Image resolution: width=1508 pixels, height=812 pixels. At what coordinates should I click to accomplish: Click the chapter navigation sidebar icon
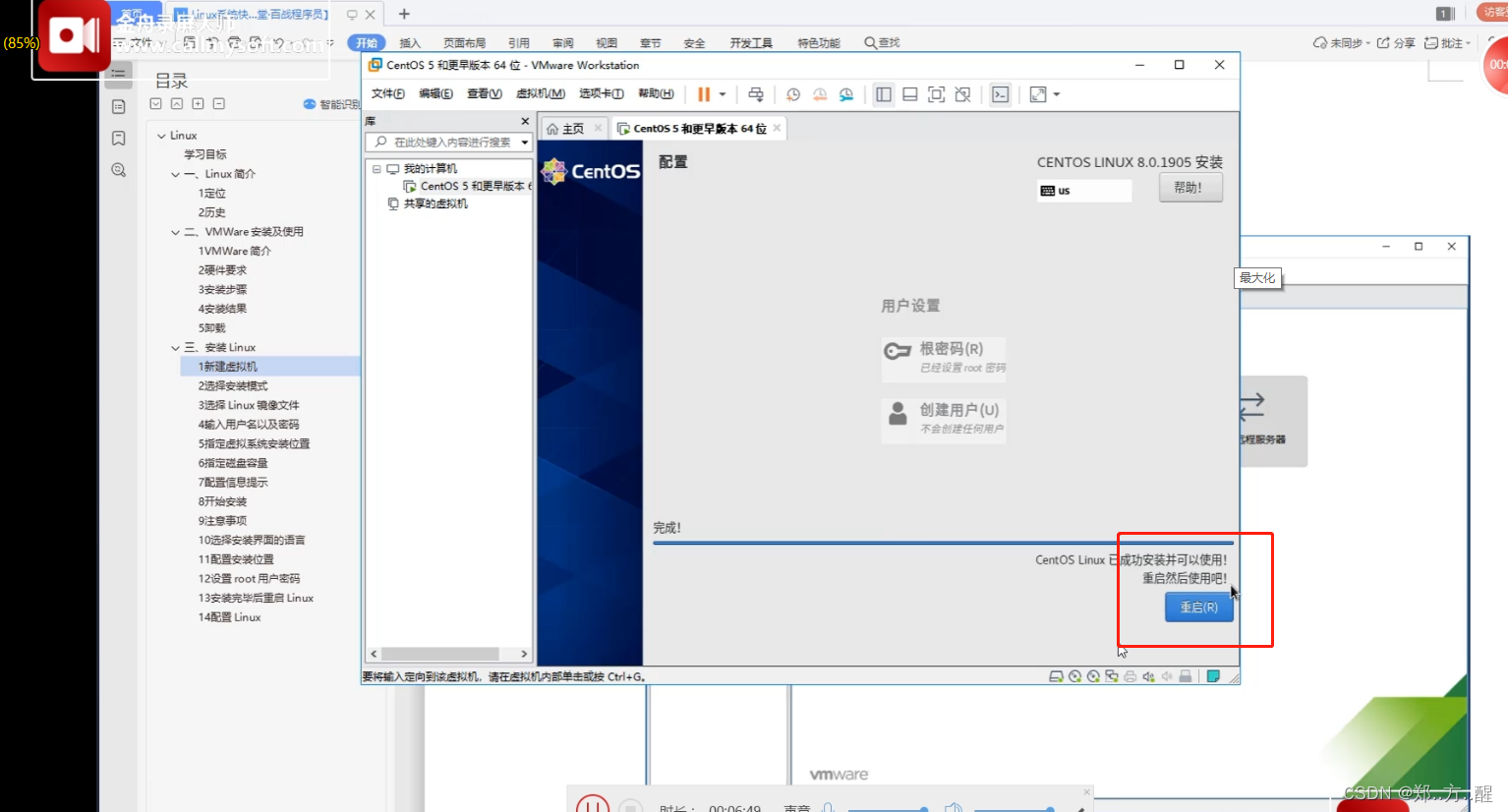(119, 106)
